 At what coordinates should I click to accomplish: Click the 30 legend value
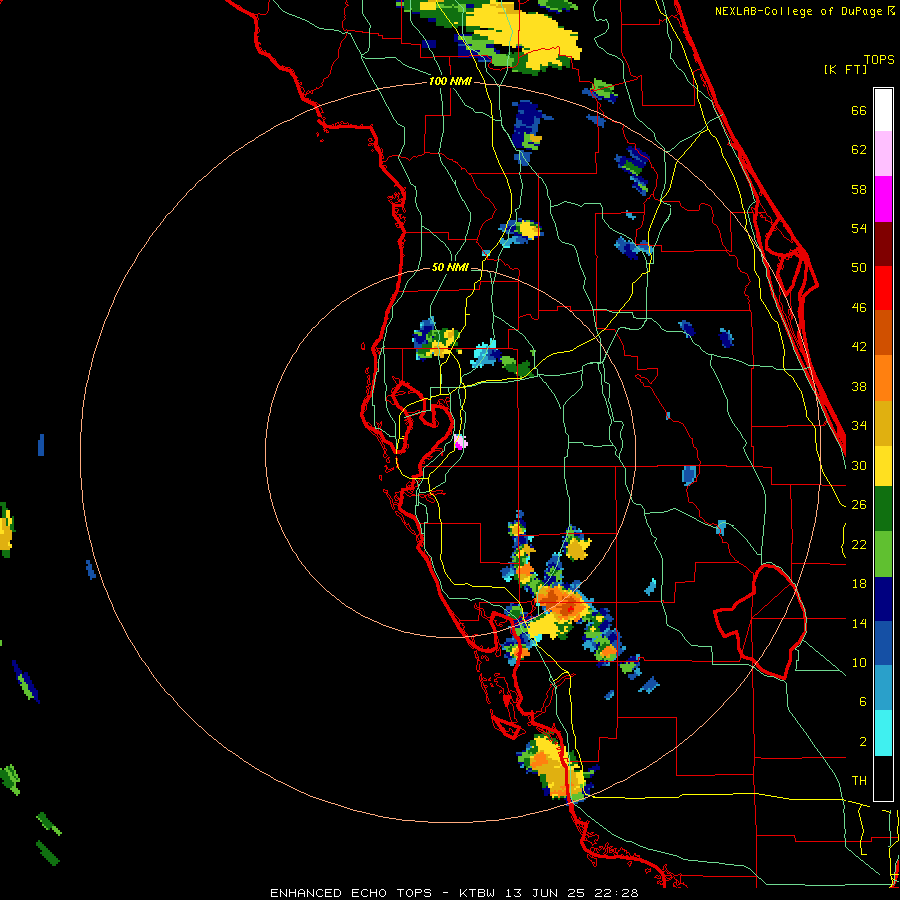(x=859, y=465)
